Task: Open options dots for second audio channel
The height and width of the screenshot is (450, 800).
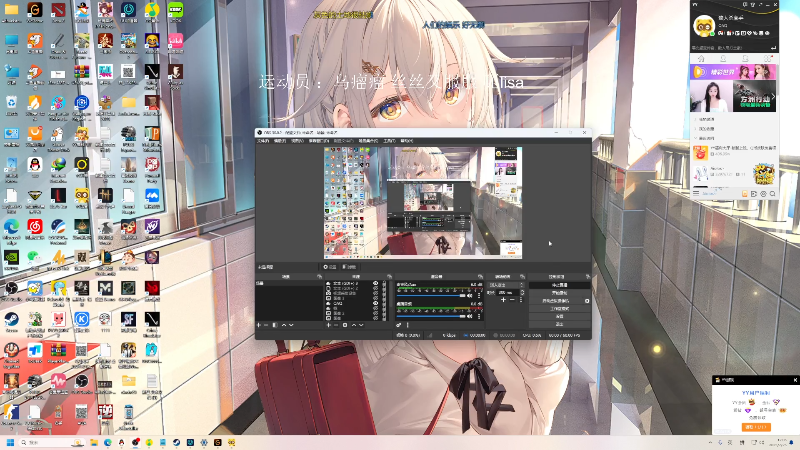Action: (479, 316)
